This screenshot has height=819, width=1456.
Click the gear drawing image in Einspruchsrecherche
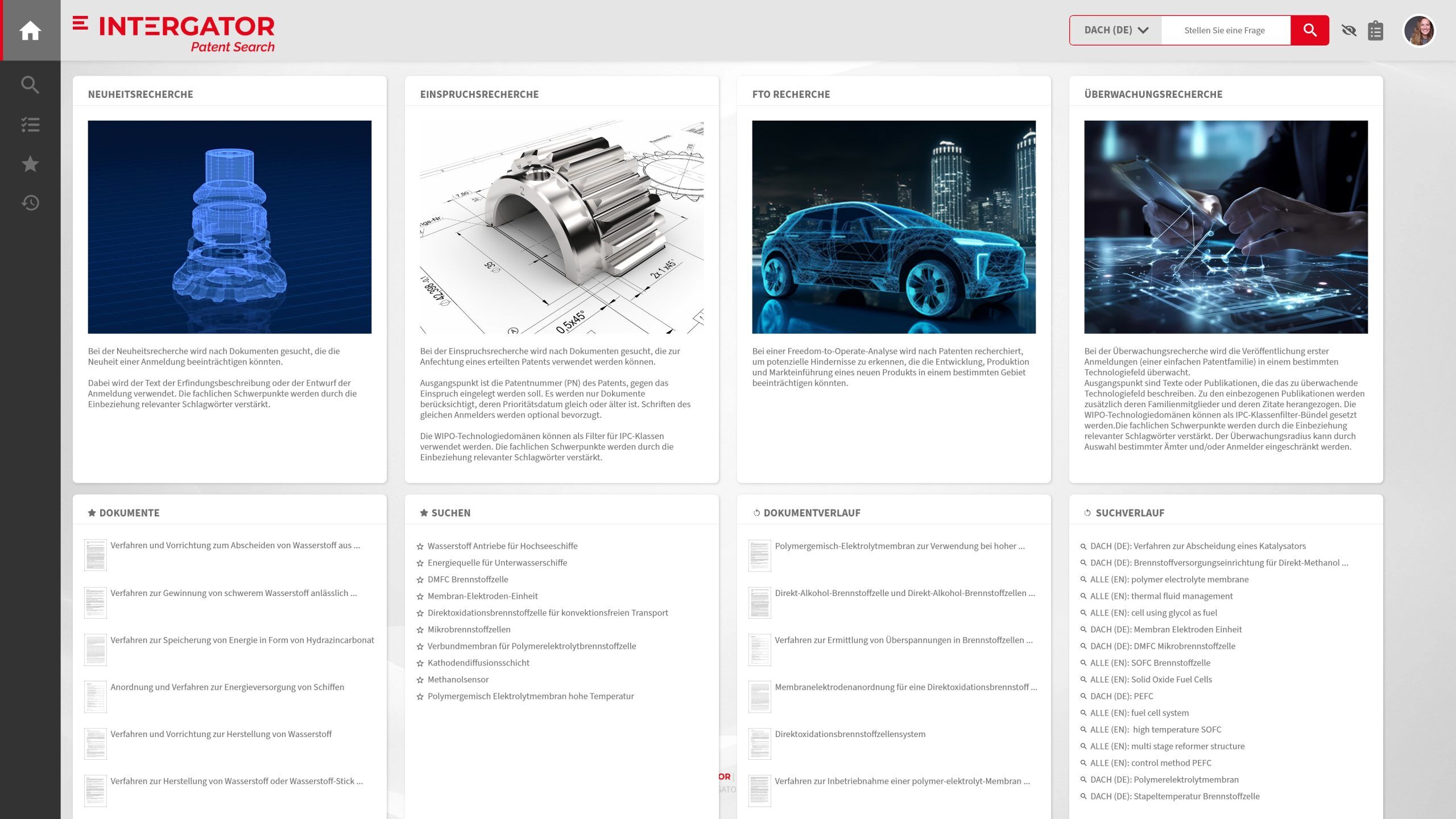click(x=561, y=227)
